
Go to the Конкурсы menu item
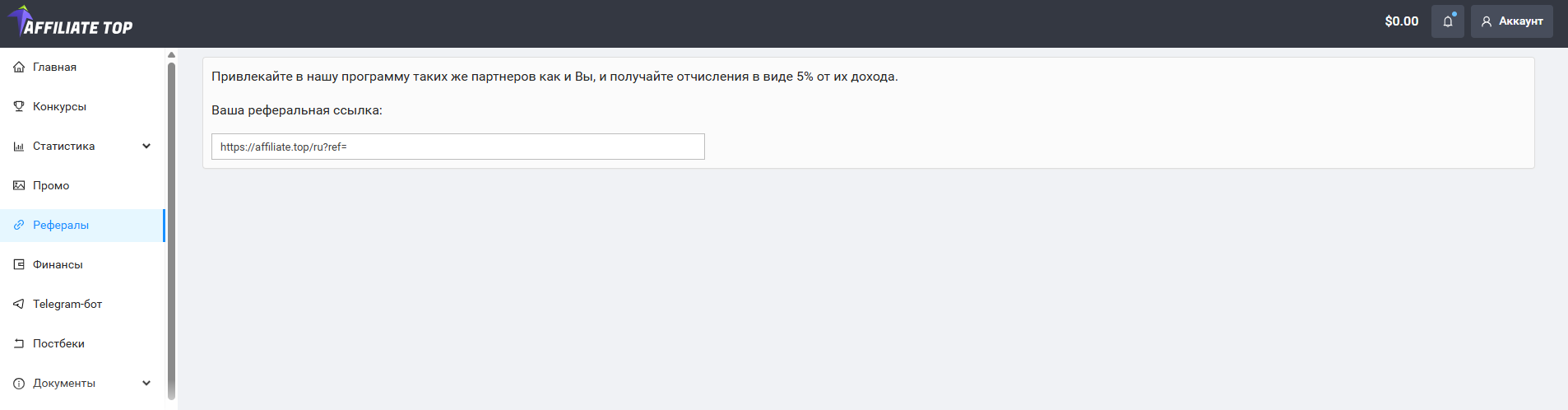tap(82, 107)
